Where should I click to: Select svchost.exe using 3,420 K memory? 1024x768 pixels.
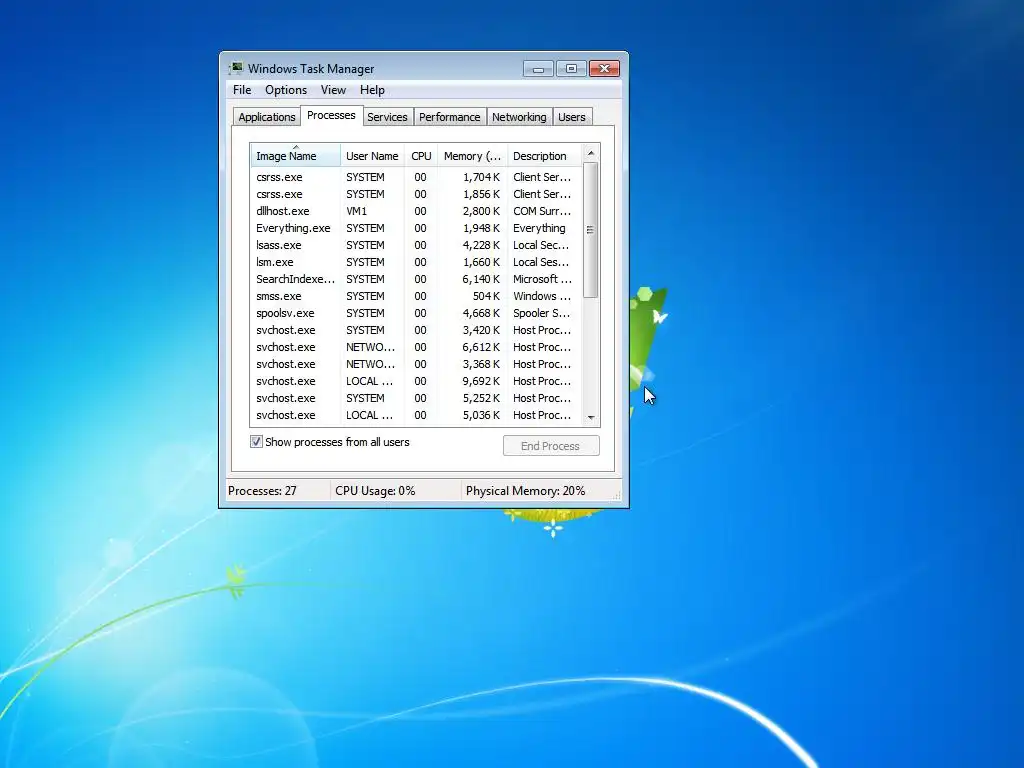coord(416,330)
